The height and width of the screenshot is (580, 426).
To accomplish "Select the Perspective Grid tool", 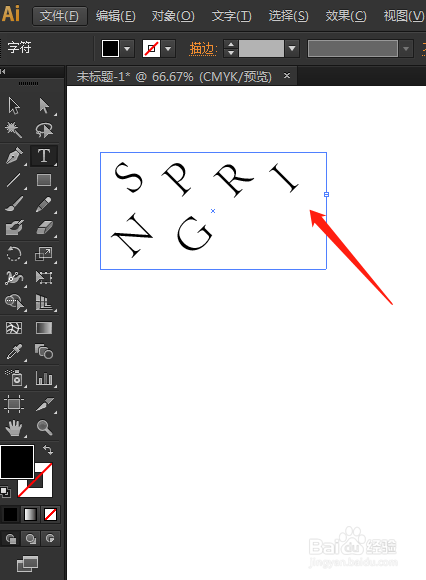I will [44, 302].
